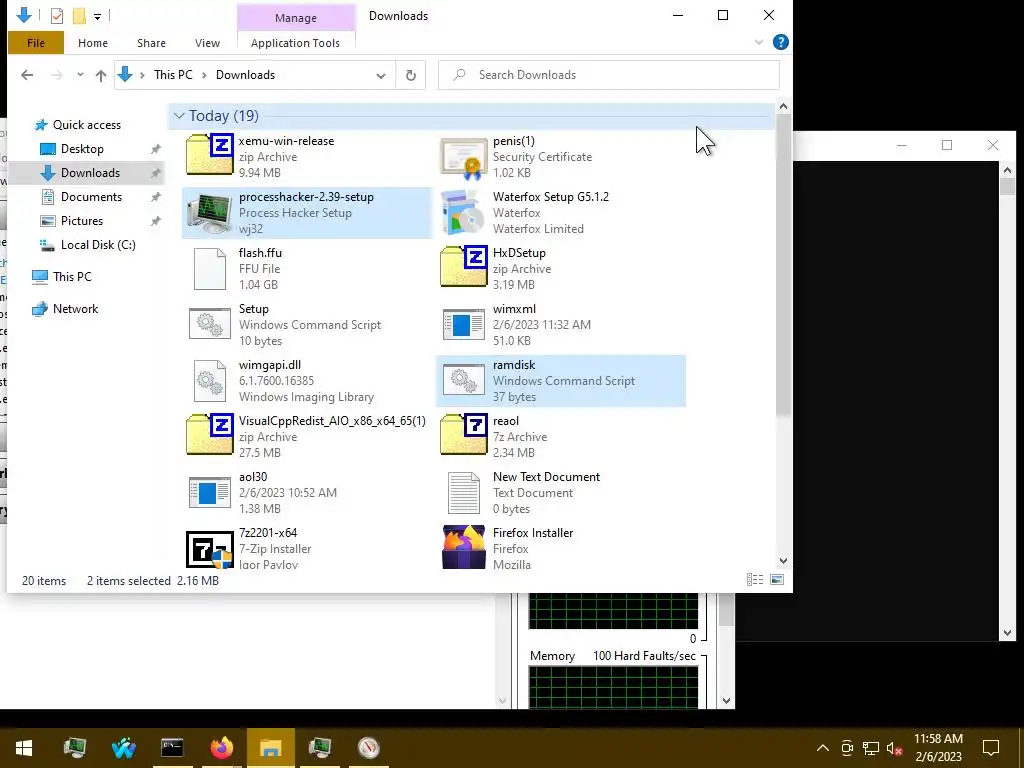This screenshot has width=1024, height=768.
Task: Open Waterfox from the taskbar
Action: [123, 748]
